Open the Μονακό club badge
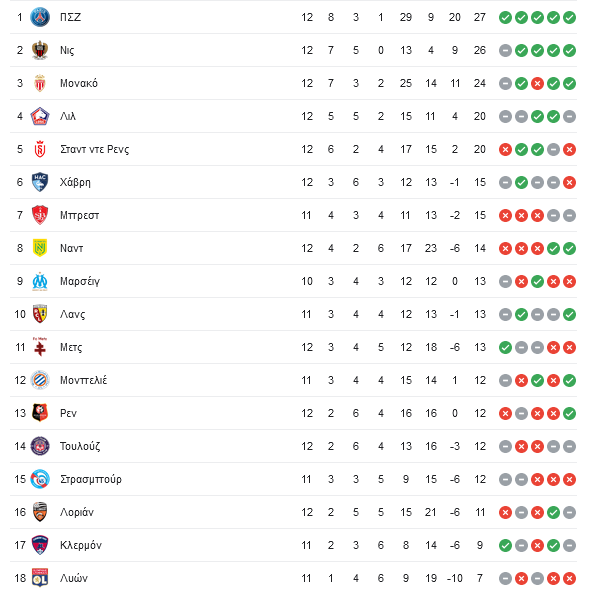595x598 pixels. click(x=40, y=83)
